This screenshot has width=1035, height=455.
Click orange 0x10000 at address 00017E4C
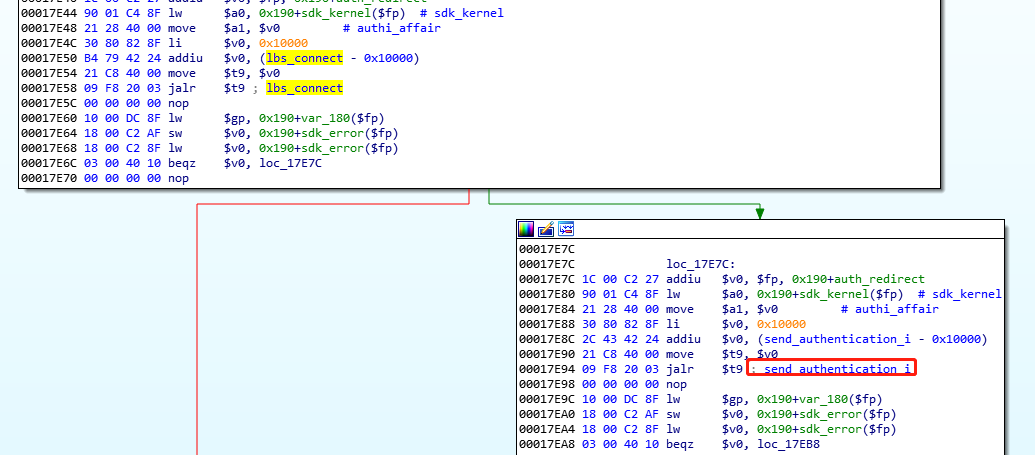coord(283,43)
